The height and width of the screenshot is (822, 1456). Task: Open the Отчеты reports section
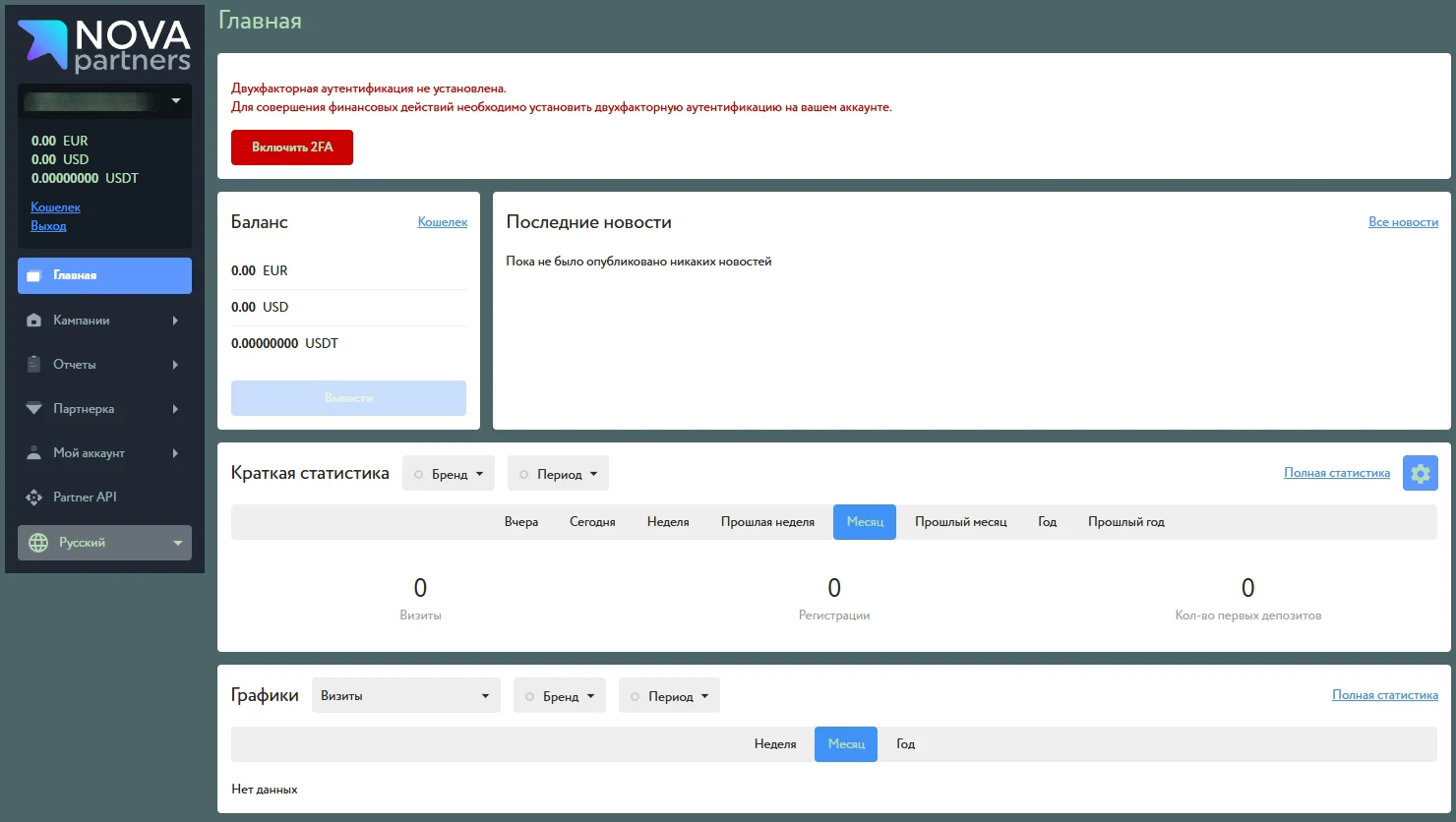pyautogui.click(x=34, y=364)
